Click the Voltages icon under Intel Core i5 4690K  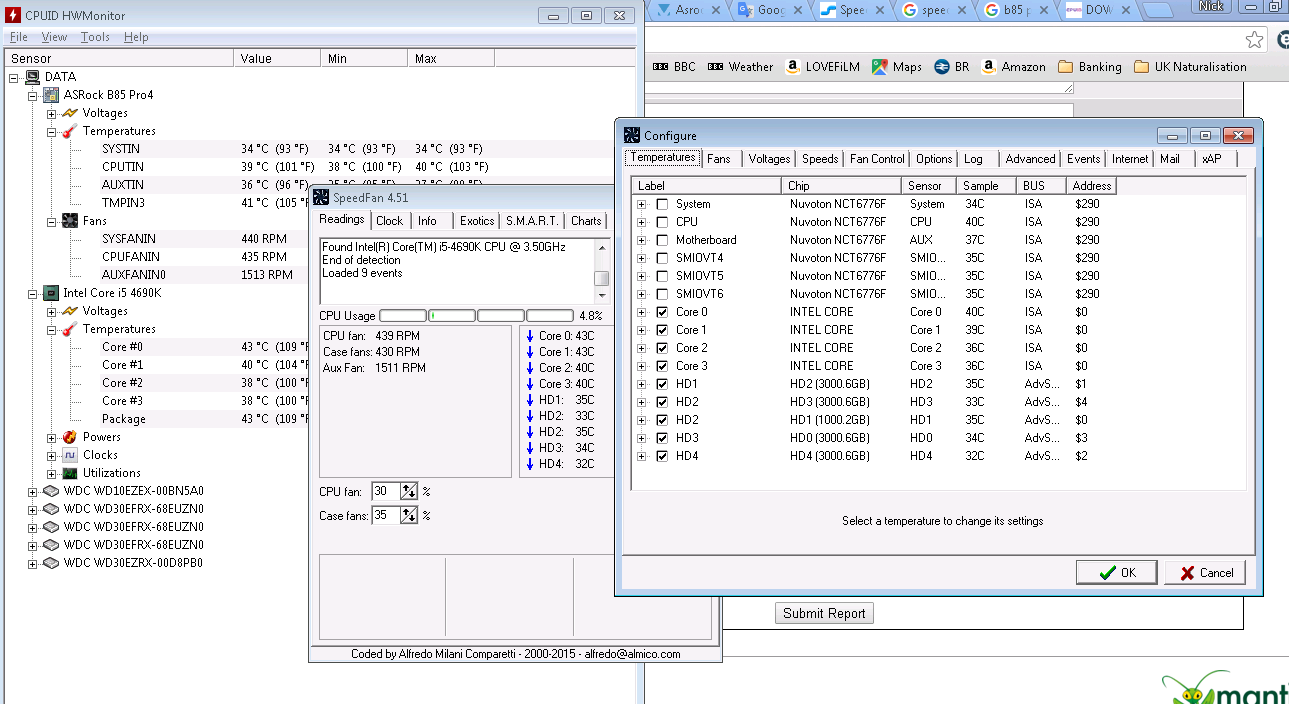70,311
